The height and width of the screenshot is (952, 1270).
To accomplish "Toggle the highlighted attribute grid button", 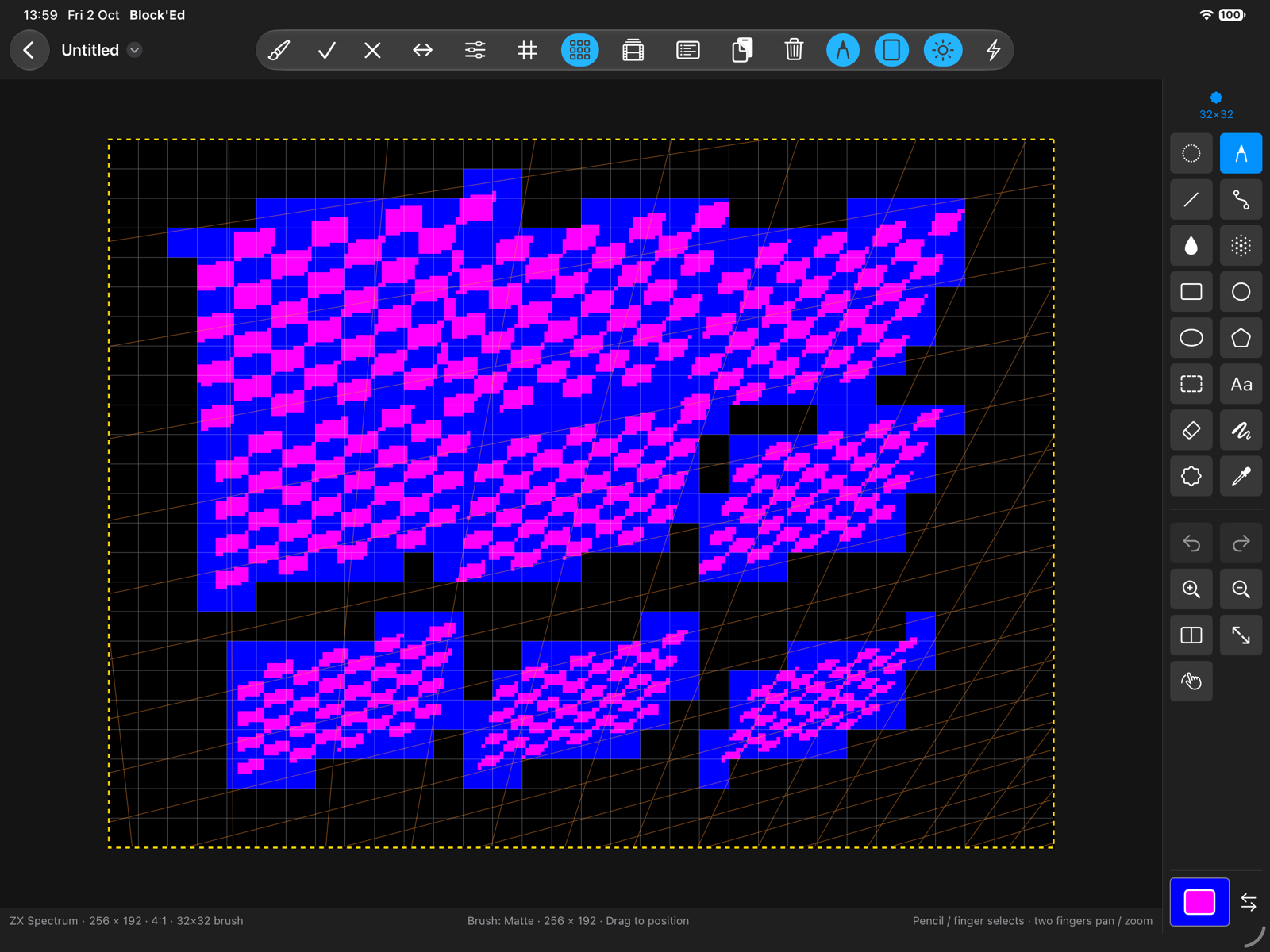I will click(580, 50).
